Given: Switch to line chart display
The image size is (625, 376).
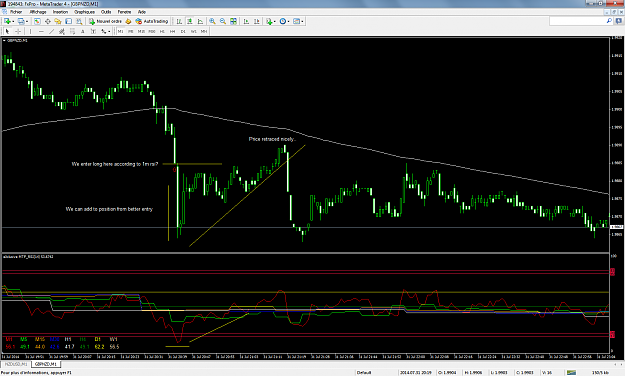Looking at the screenshot, I should pos(200,21).
